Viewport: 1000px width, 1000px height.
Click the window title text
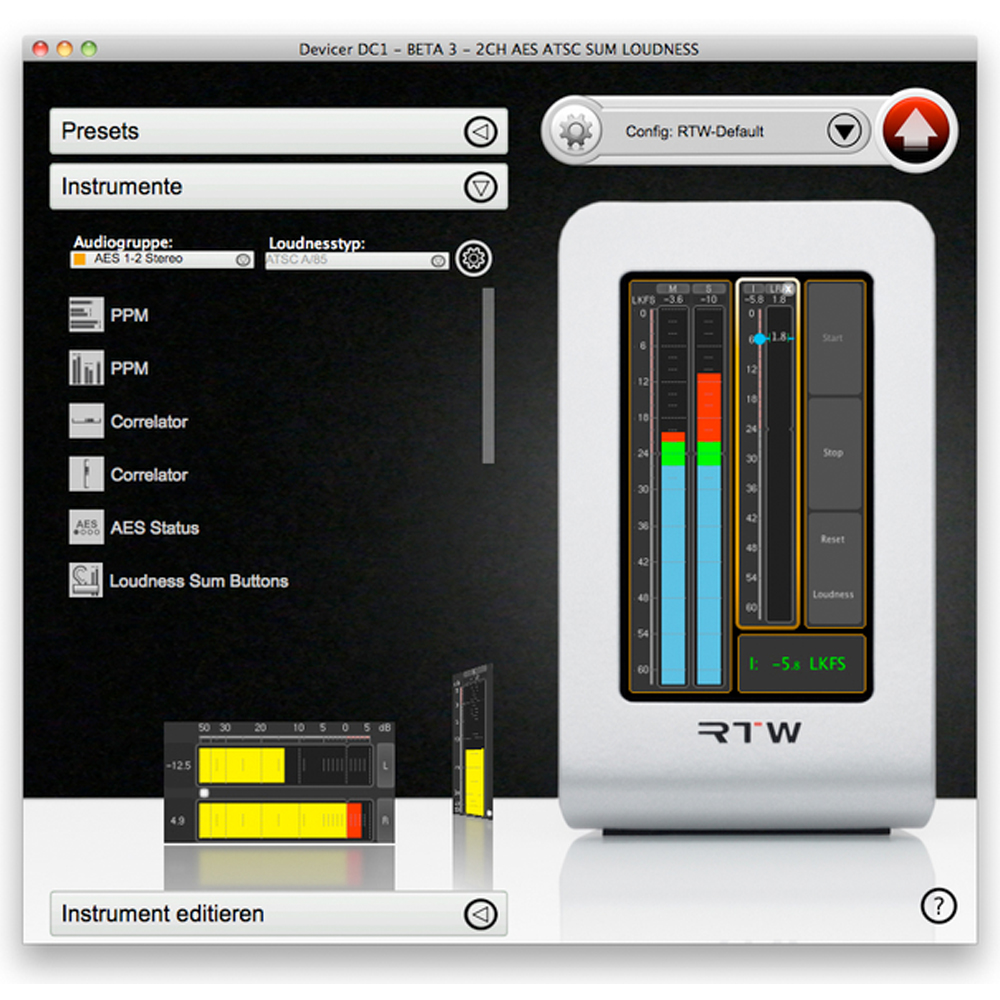point(499,49)
